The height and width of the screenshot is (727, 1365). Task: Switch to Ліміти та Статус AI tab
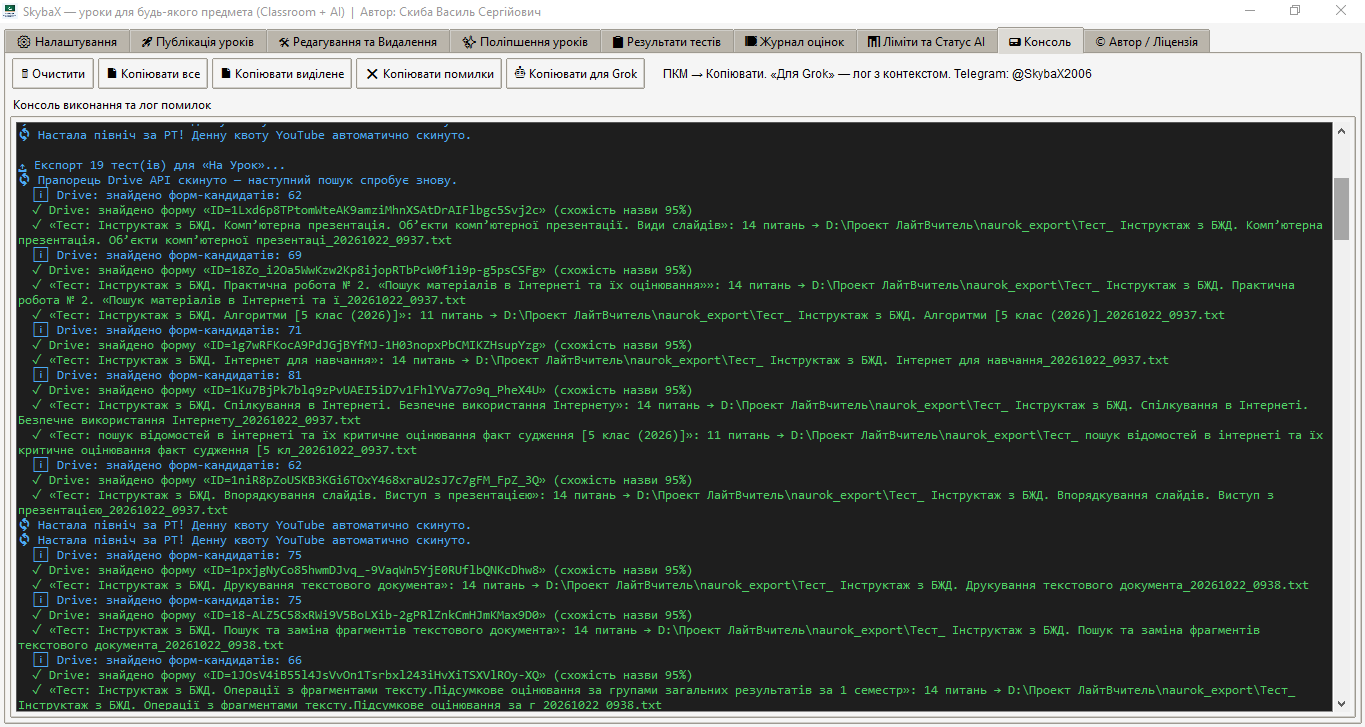coord(926,42)
